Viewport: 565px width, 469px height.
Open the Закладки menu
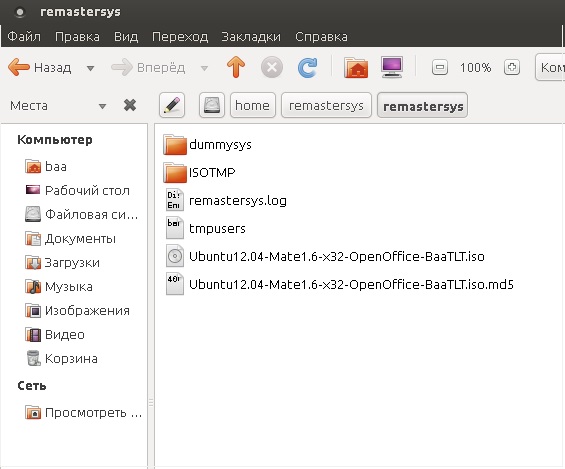point(251,37)
